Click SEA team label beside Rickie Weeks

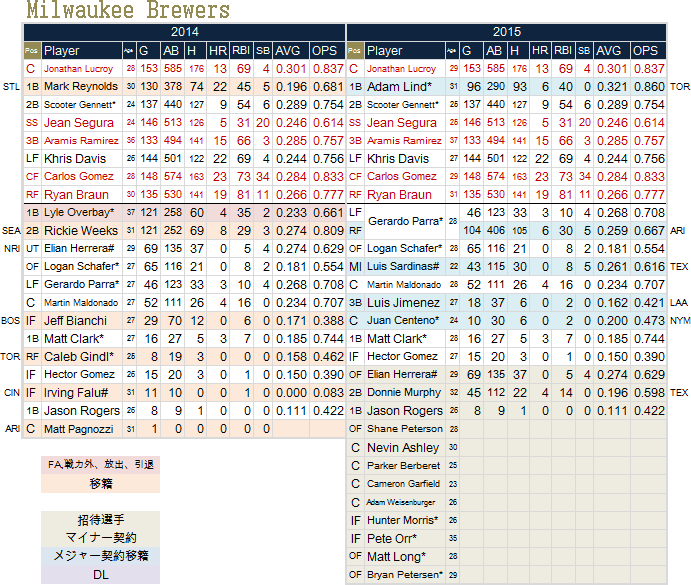[11, 231]
